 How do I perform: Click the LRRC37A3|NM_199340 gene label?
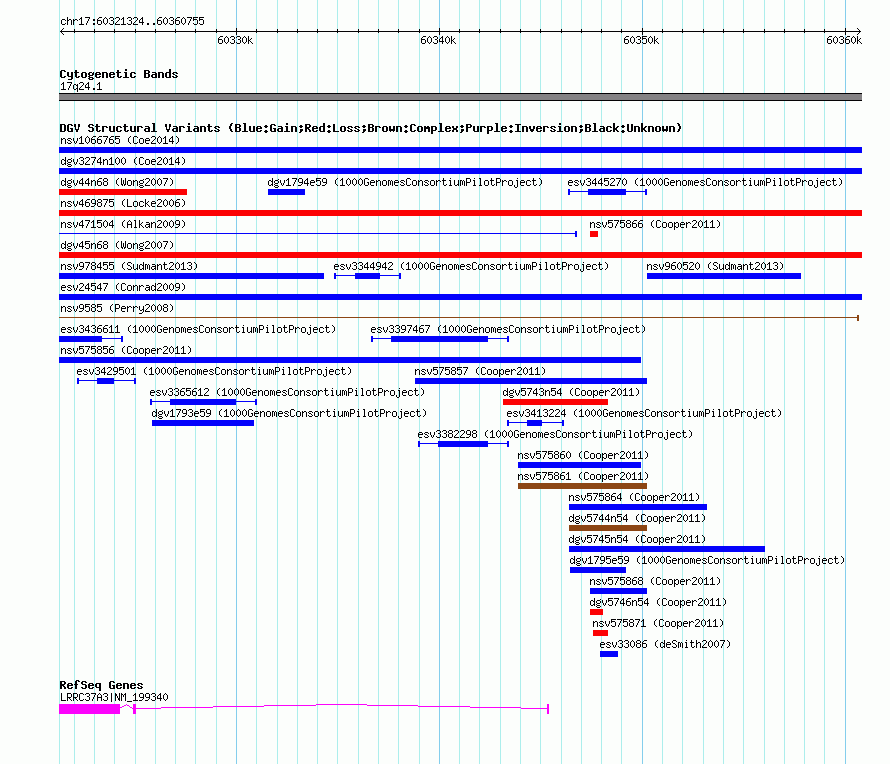[x=114, y=697]
